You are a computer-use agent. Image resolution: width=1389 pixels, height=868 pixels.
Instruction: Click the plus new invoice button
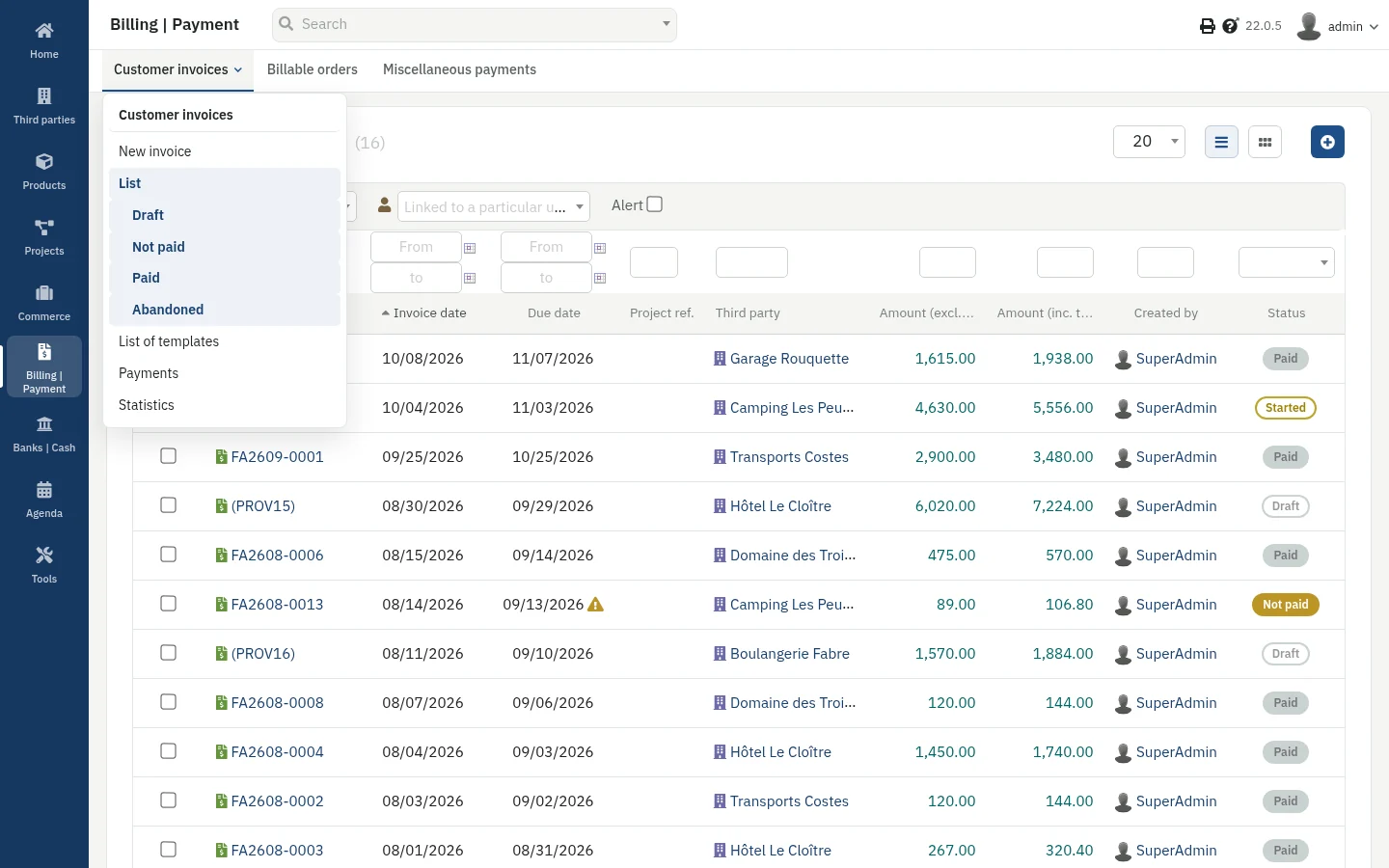(x=1327, y=142)
